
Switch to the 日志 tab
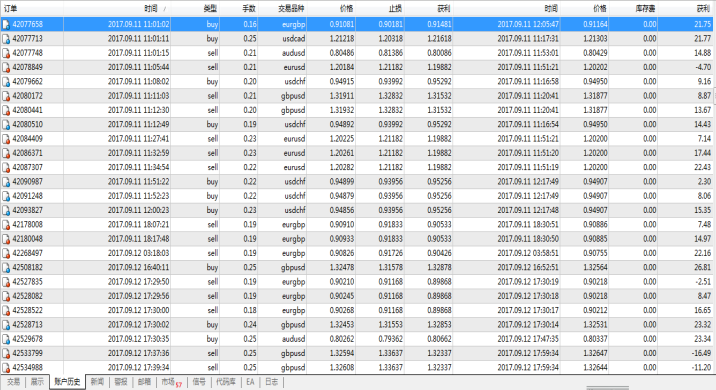272,382
